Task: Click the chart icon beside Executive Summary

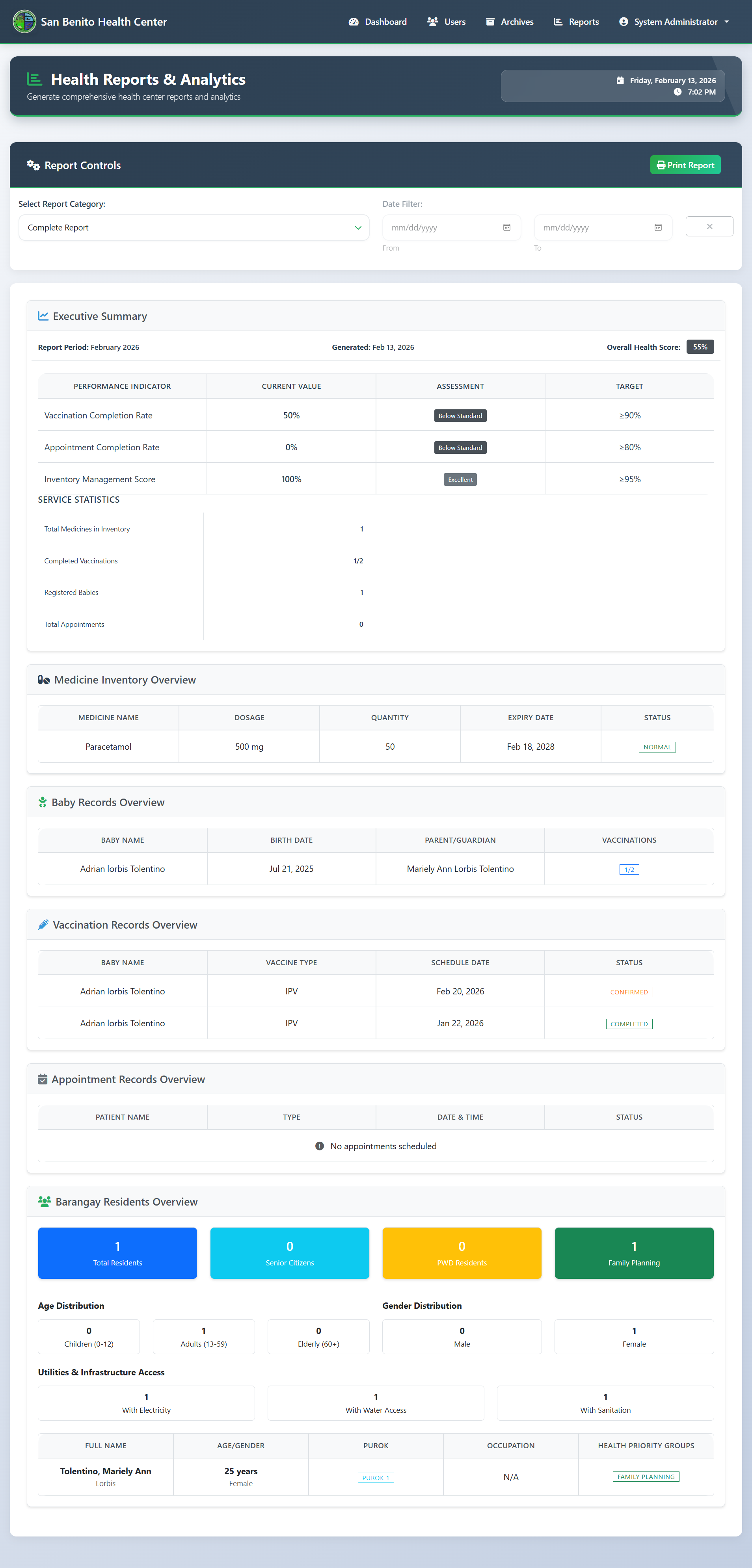Action: (x=43, y=316)
